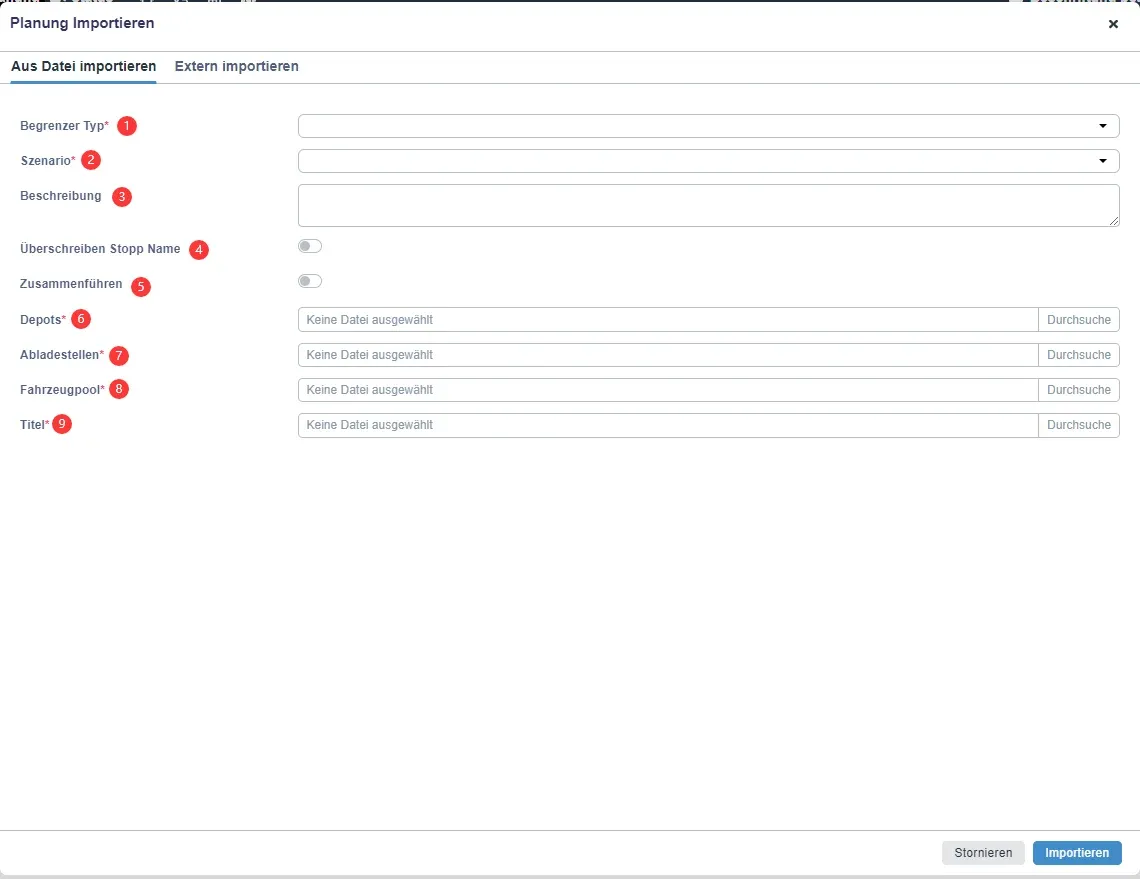1140x879 pixels.
Task: Browse for a Depots file
Action: coord(1078,320)
